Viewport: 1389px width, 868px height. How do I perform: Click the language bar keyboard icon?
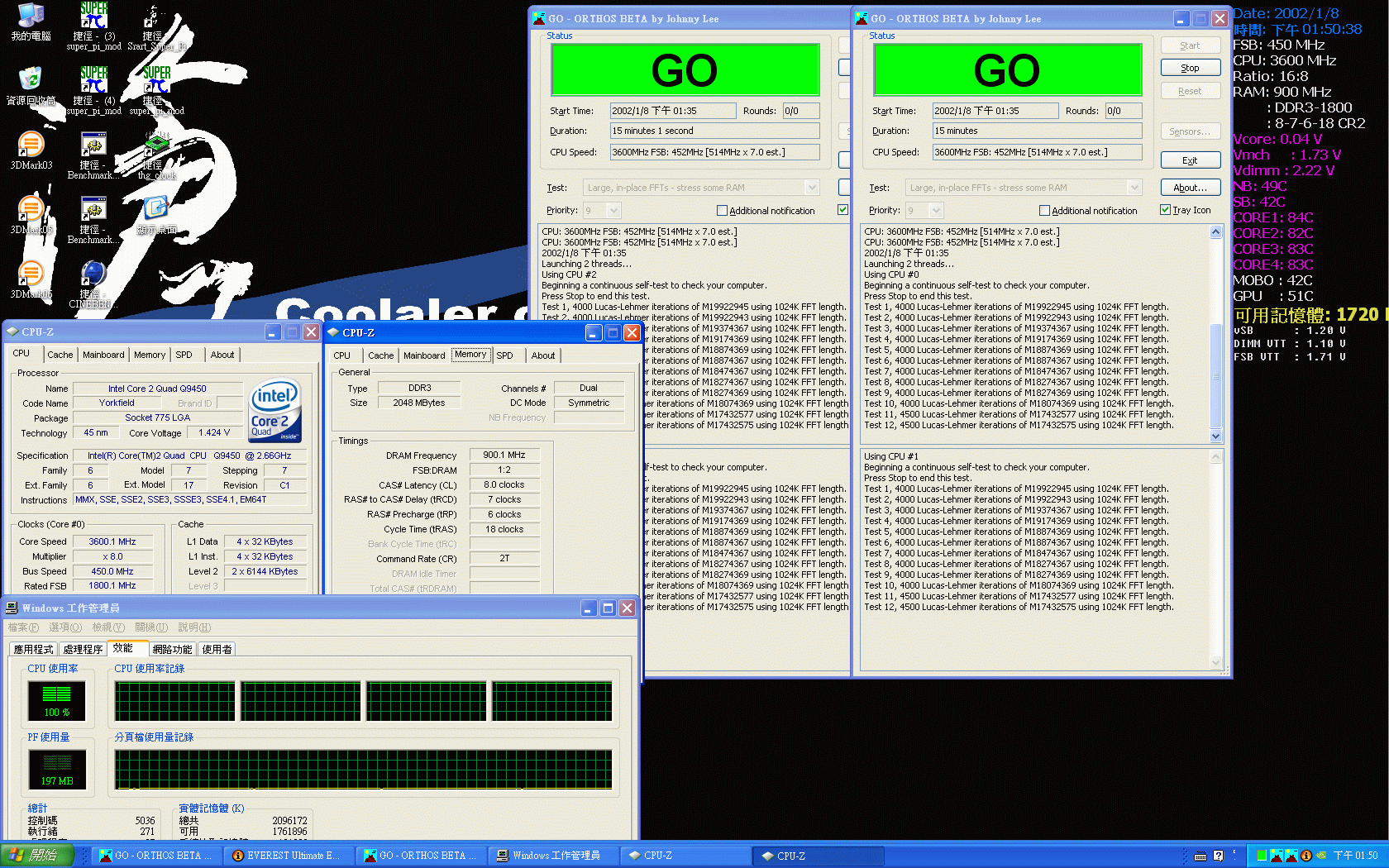[x=1200, y=856]
